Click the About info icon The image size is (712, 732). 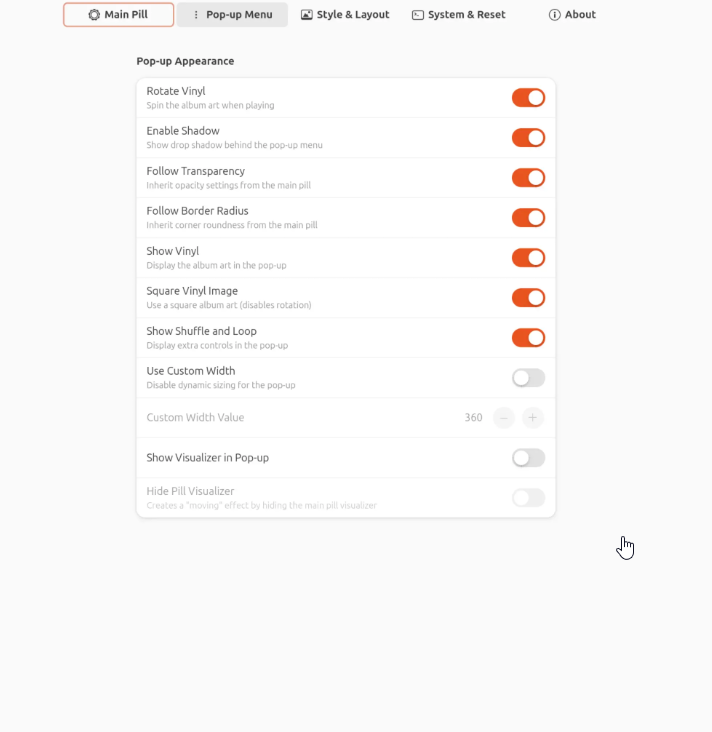(554, 15)
